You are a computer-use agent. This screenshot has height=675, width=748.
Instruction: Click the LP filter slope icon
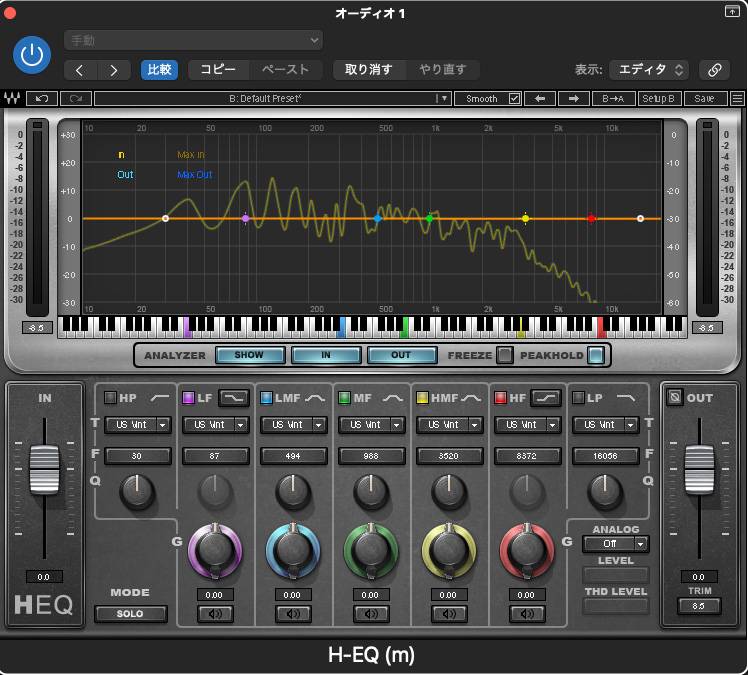pos(626,398)
